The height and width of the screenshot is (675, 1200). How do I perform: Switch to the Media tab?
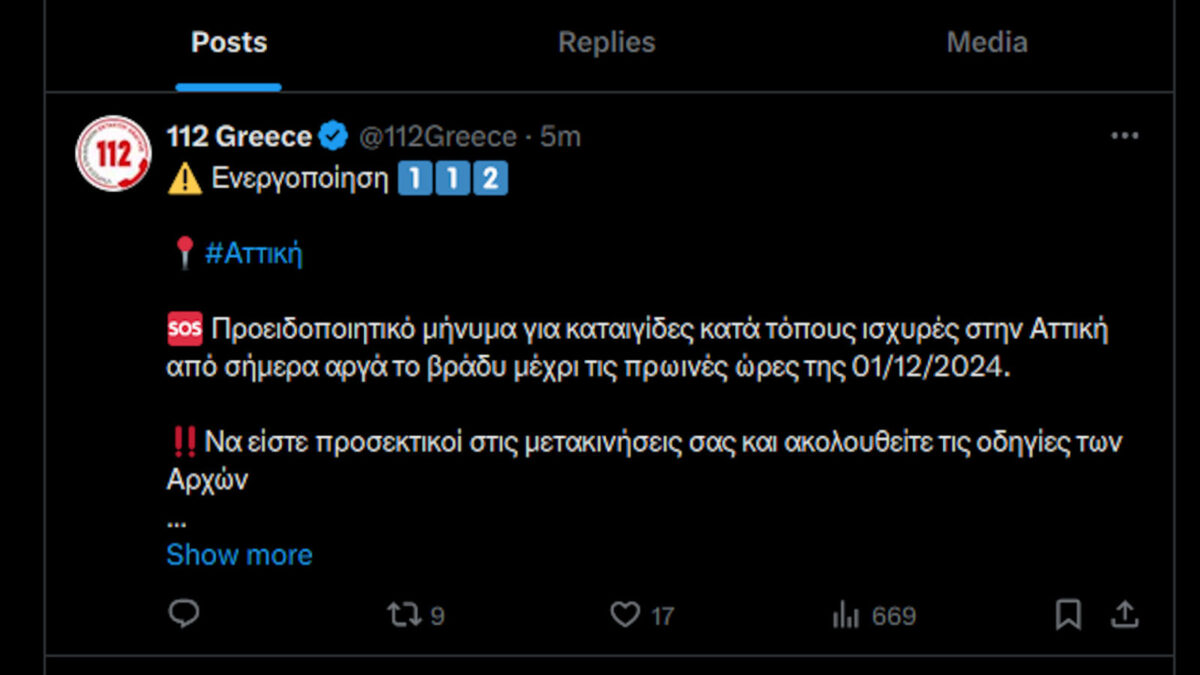point(986,43)
